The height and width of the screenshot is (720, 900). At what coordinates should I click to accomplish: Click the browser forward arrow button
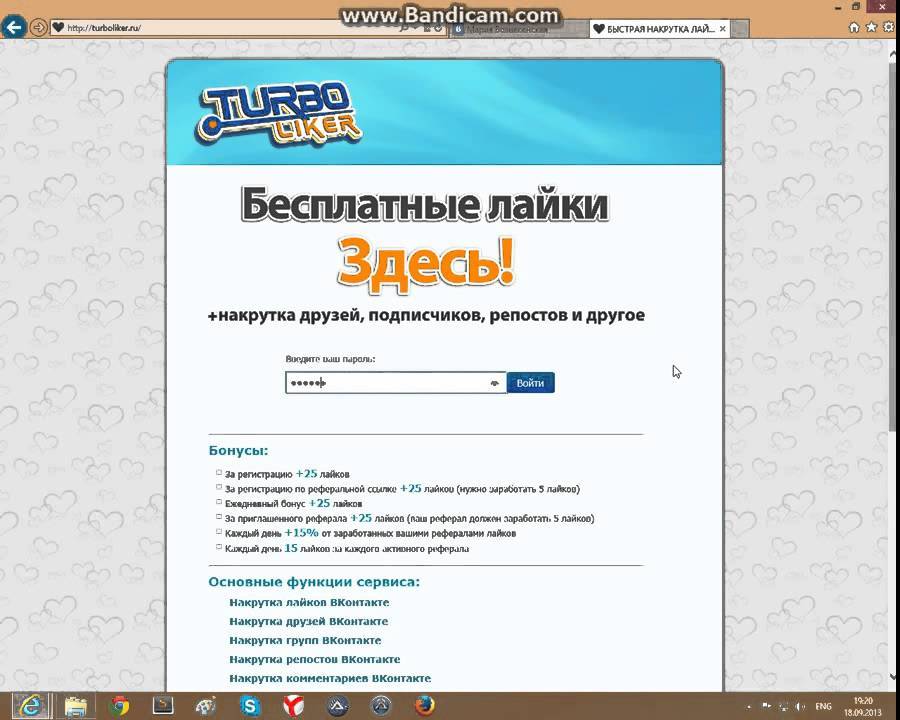[x=38, y=27]
